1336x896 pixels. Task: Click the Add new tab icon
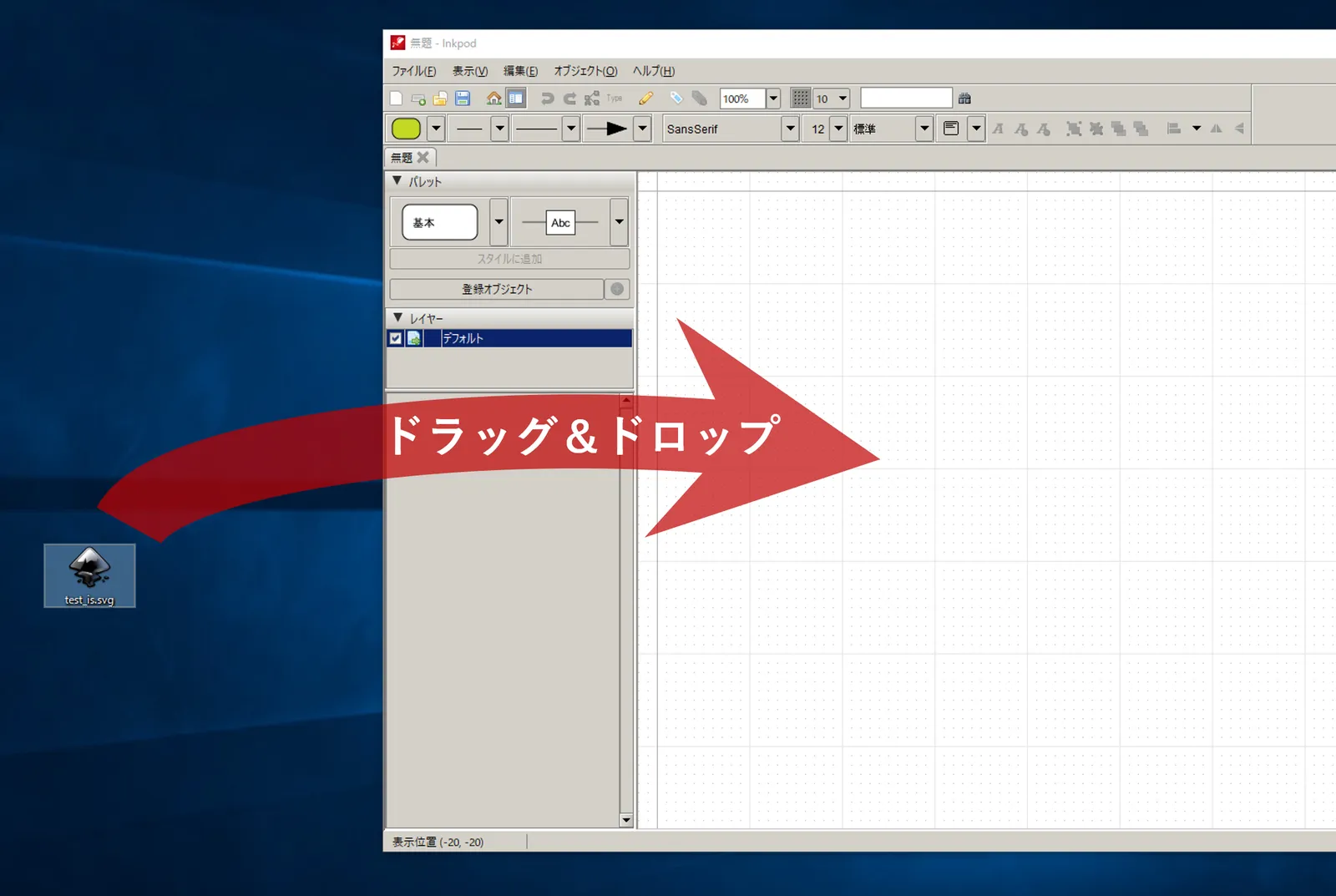(x=418, y=99)
